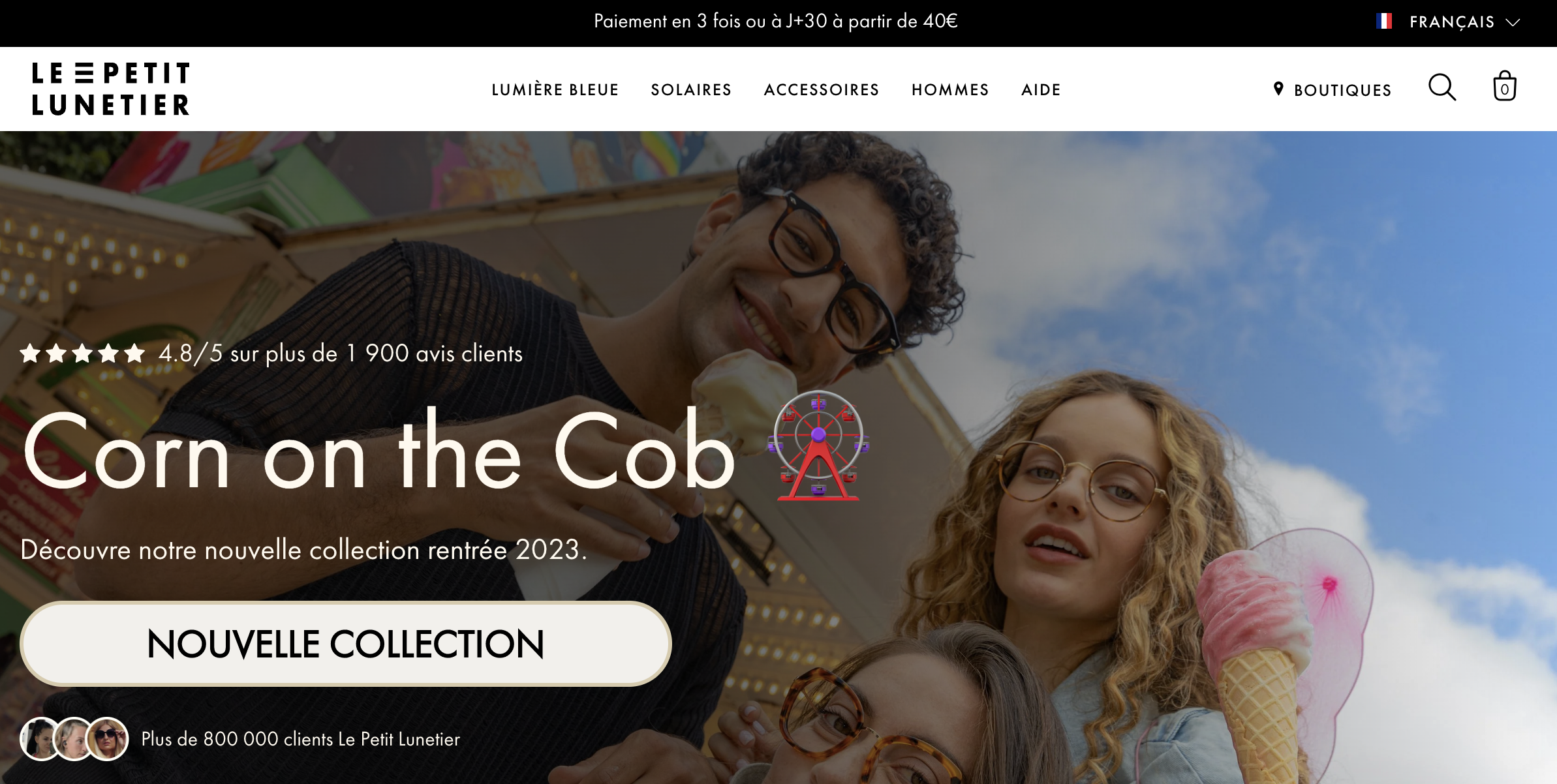Open the Solaires menu
Screen dimensions: 1557x784
coord(691,89)
